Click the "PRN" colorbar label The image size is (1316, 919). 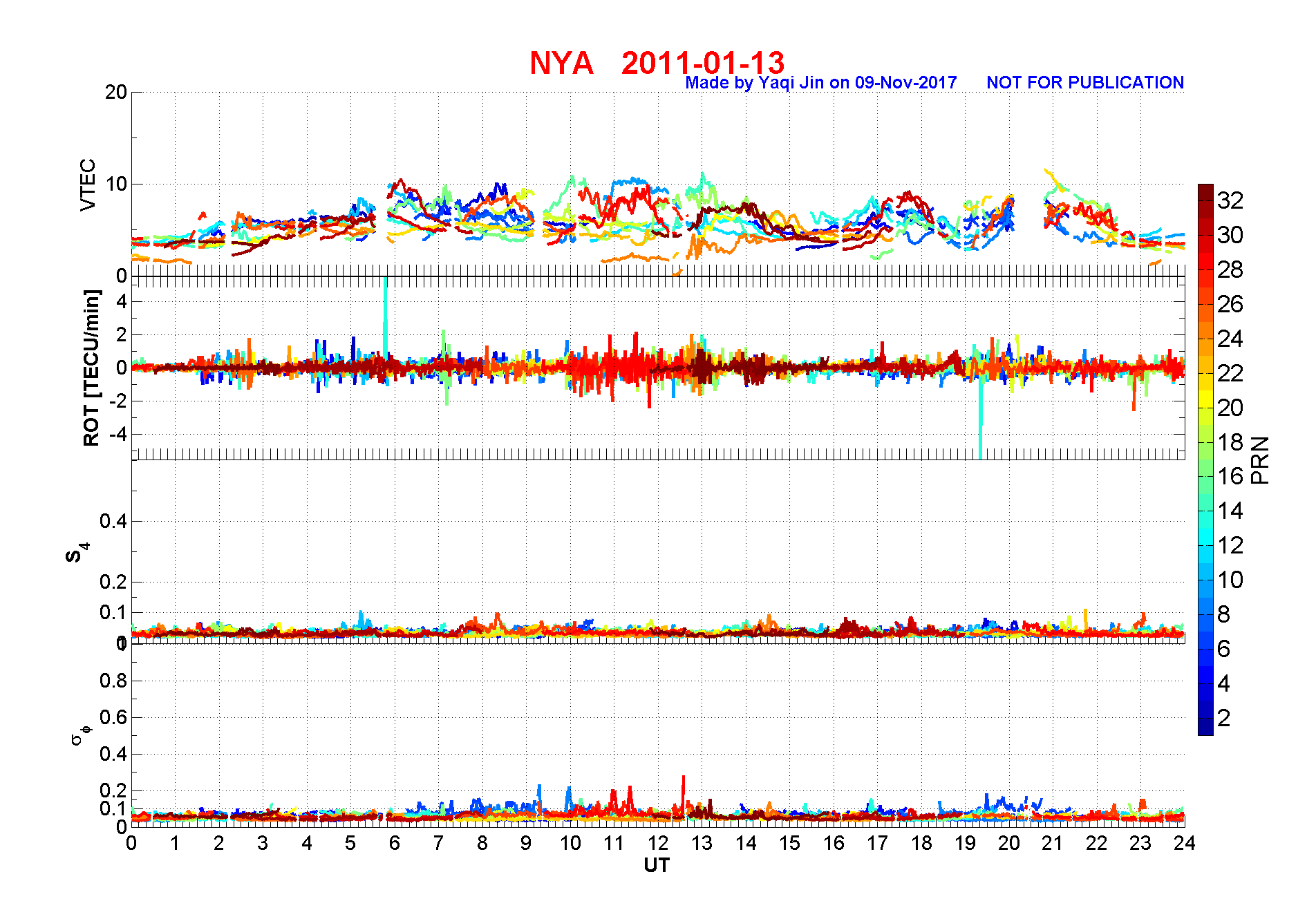point(1261,459)
